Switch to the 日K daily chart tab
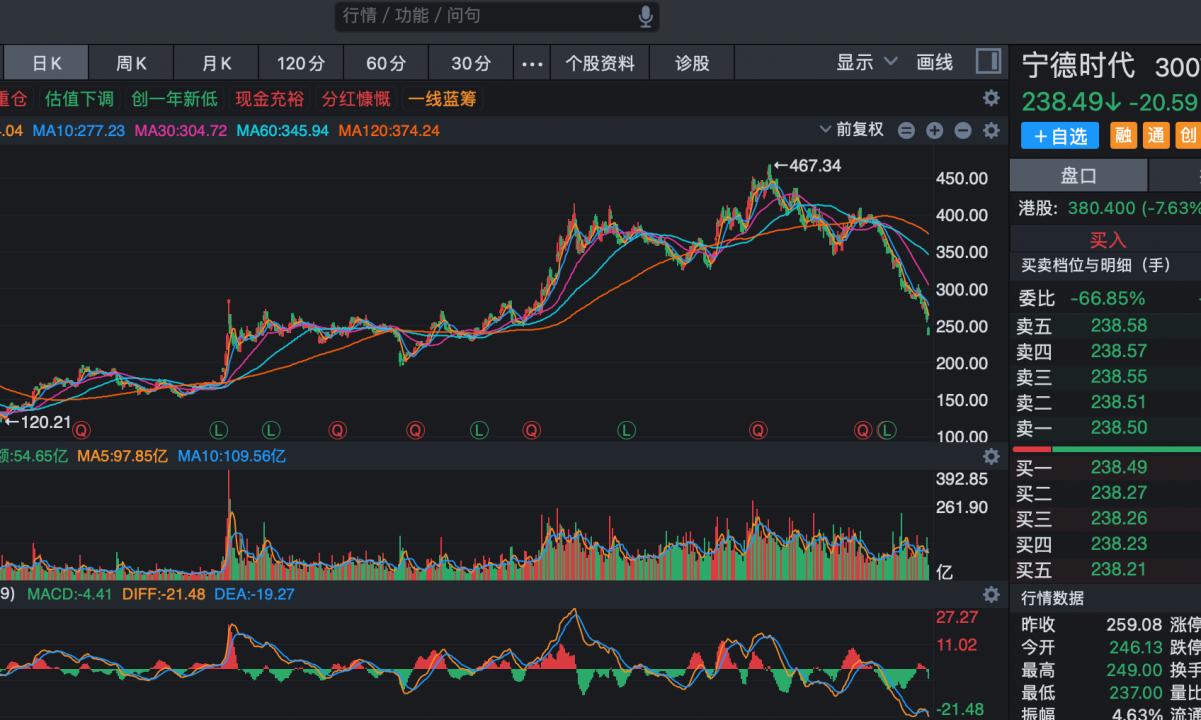The height and width of the screenshot is (720, 1201). click(x=47, y=63)
